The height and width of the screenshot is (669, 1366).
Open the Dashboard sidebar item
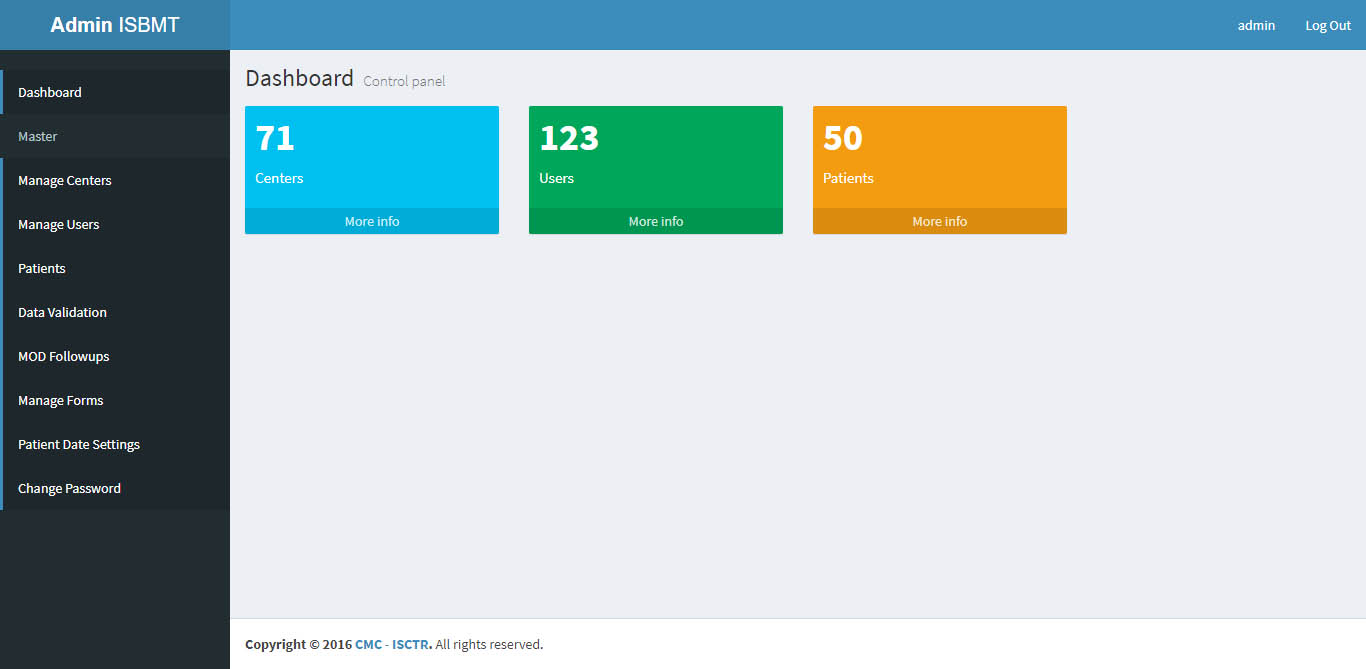(115, 92)
